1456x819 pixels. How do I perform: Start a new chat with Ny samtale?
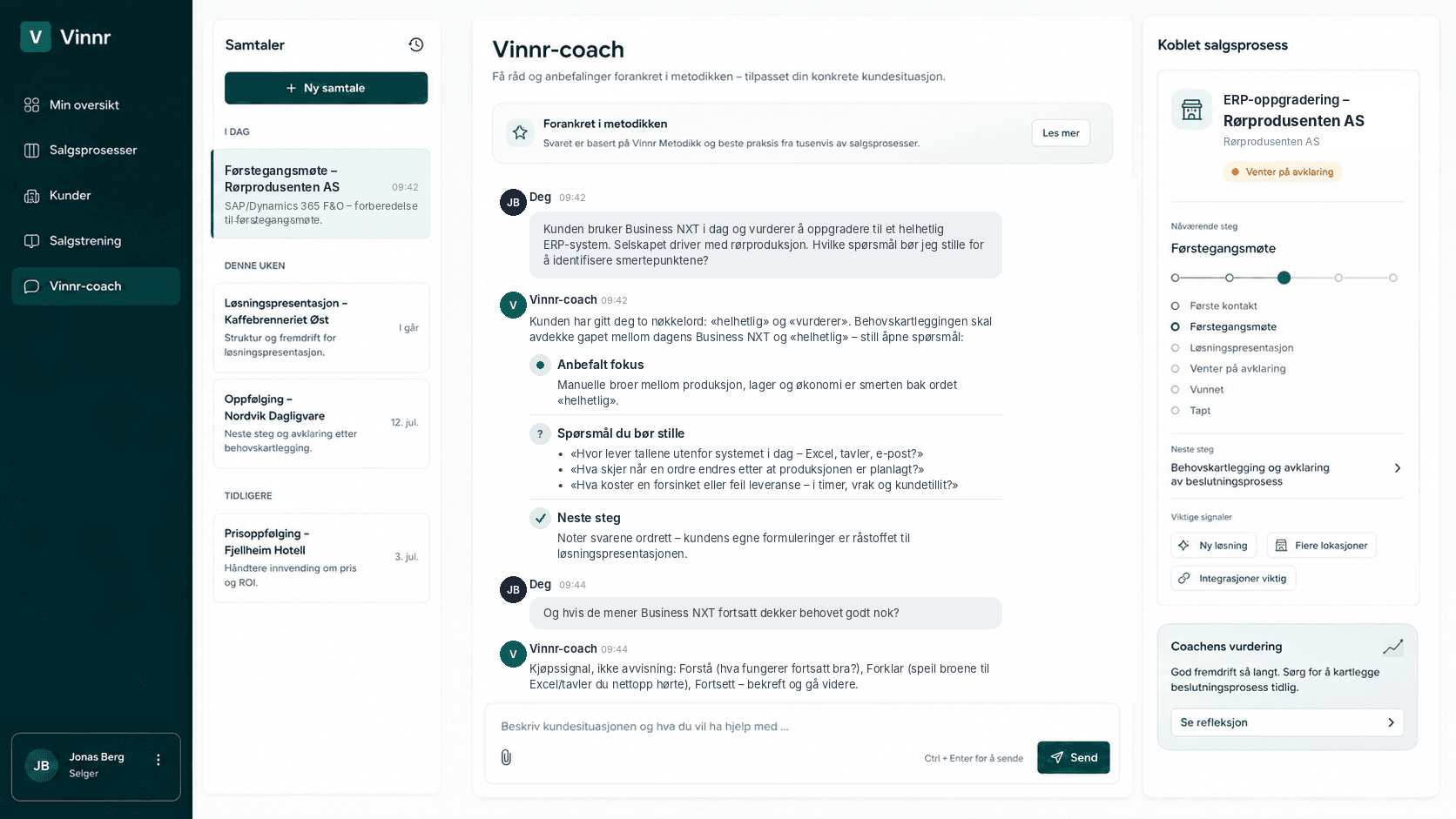pyautogui.click(x=326, y=88)
